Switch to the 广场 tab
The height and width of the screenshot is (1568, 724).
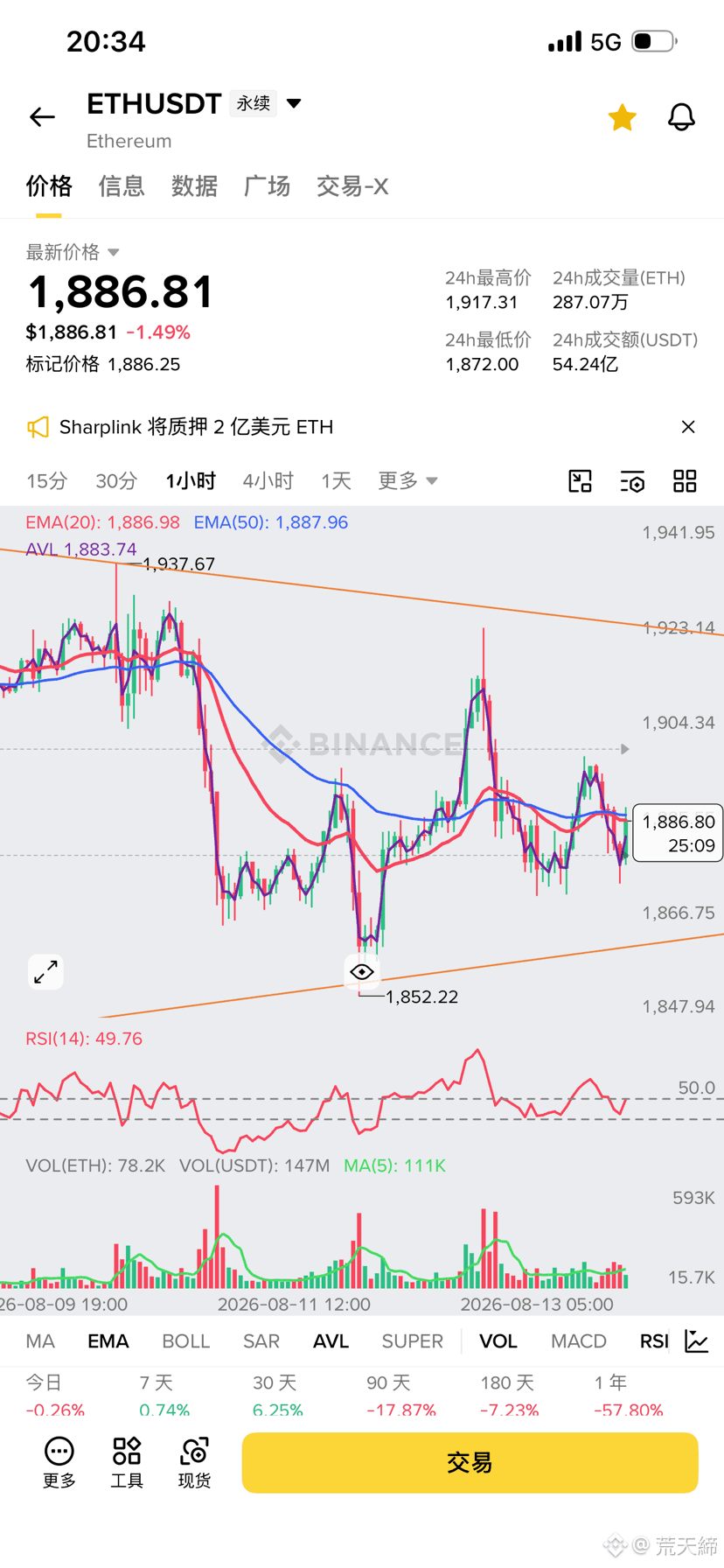click(x=267, y=186)
